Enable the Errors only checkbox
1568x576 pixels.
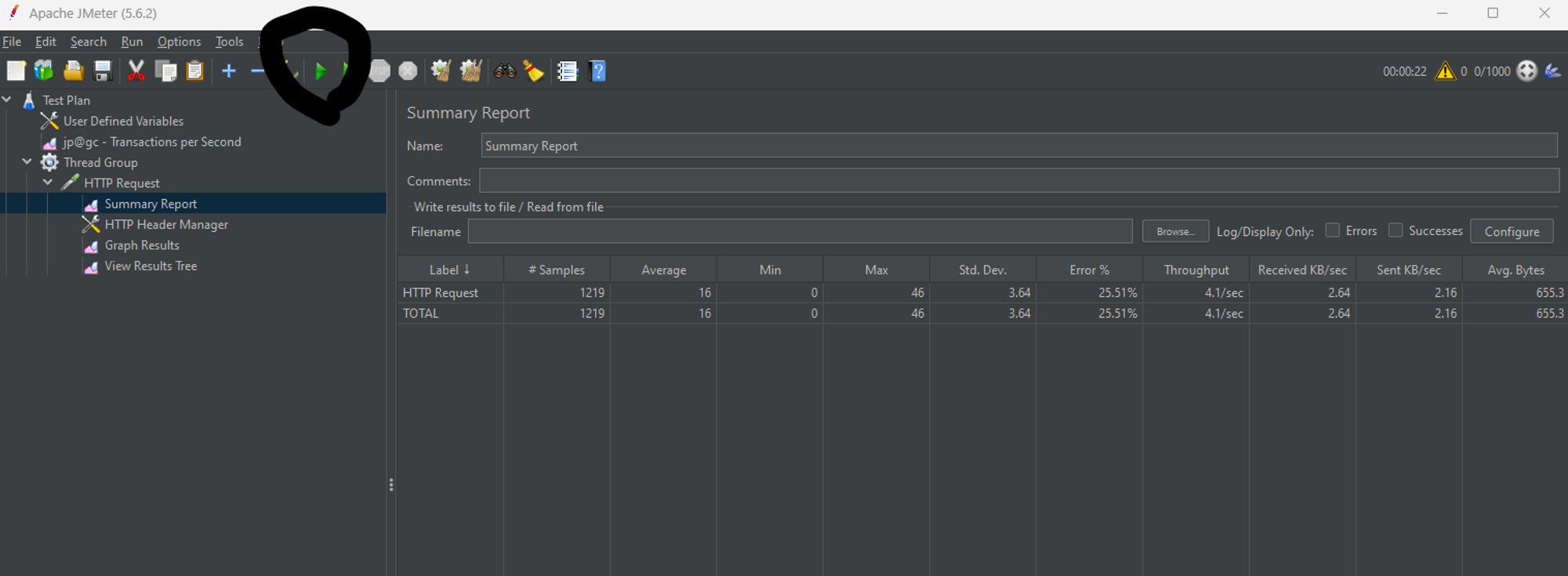click(x=1332, y=230)
